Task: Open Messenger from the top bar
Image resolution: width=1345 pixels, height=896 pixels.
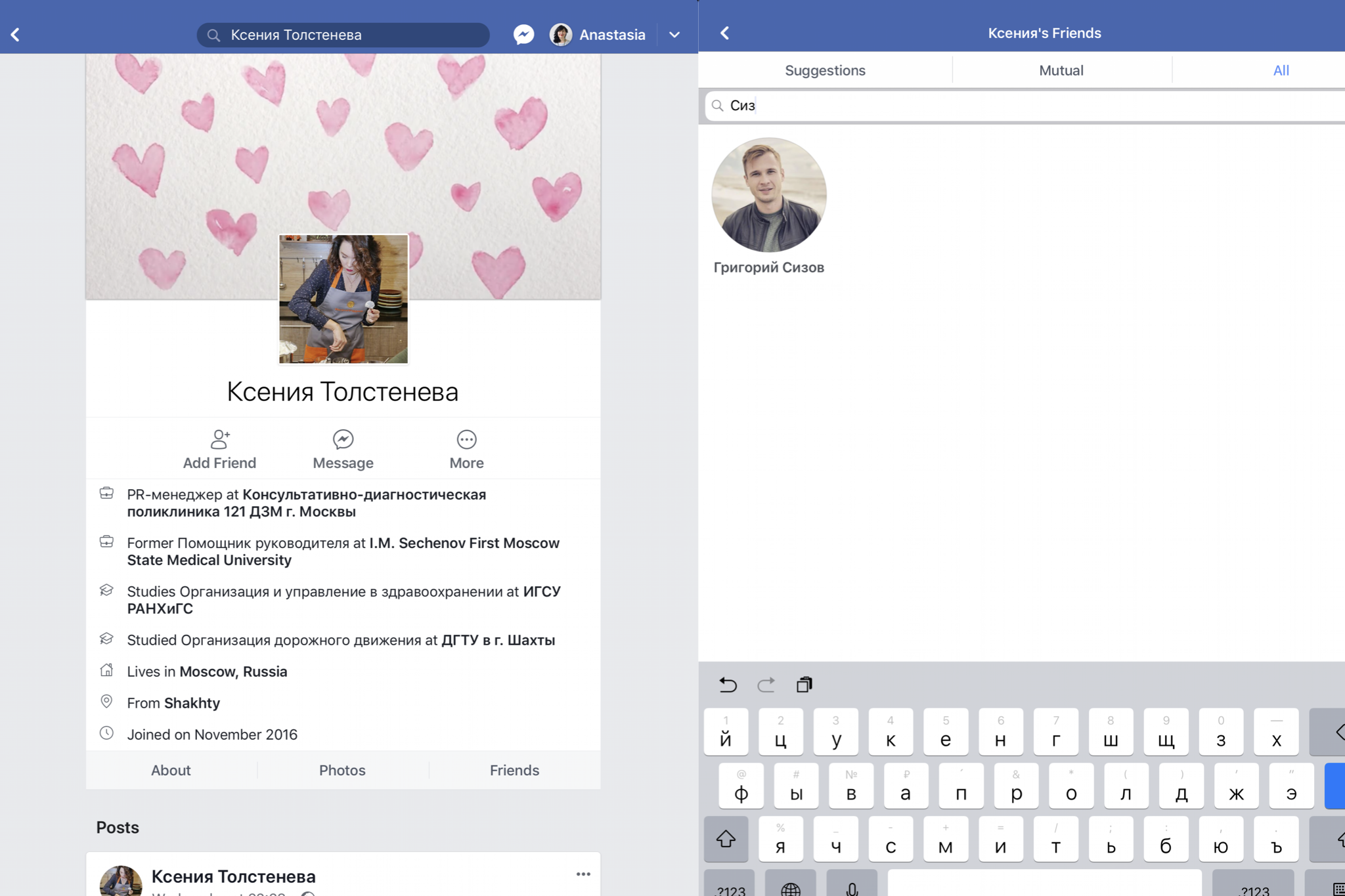Action: click(x=523, y=34)
